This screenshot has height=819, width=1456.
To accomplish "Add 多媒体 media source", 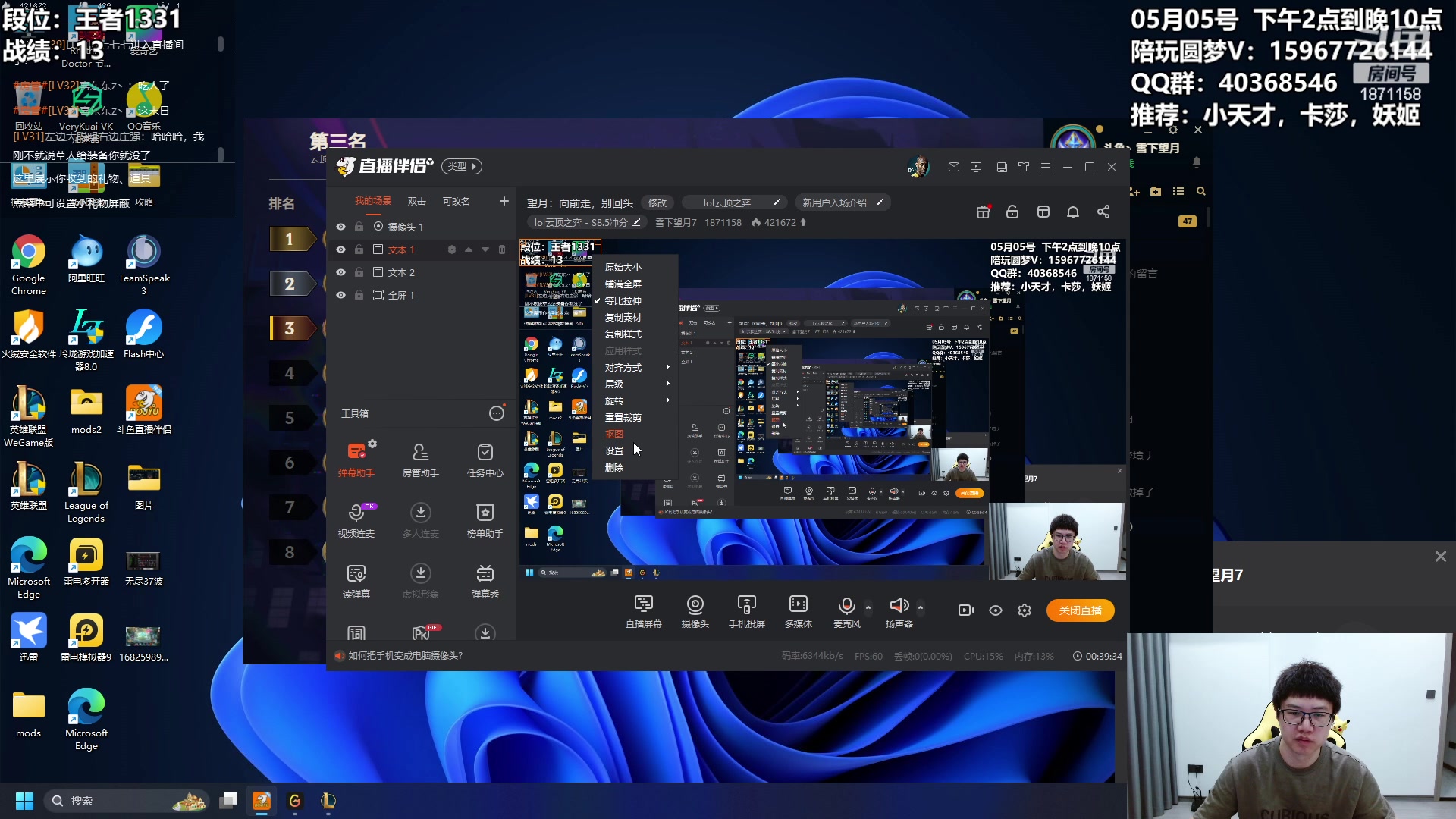I will pyautogui.click(x=798, y=611).
